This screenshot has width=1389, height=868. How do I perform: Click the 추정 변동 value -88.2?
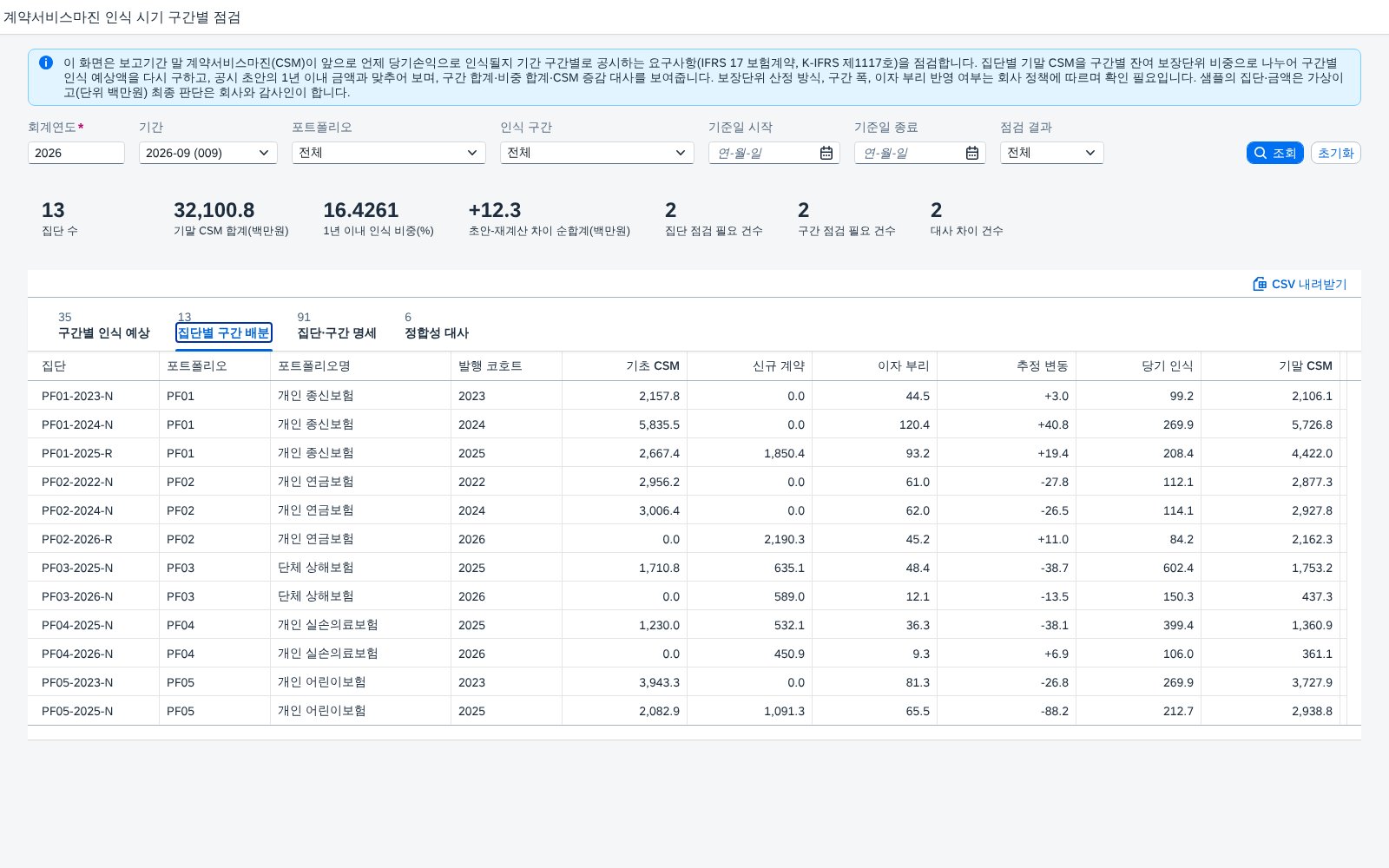tap(1055, 711)
